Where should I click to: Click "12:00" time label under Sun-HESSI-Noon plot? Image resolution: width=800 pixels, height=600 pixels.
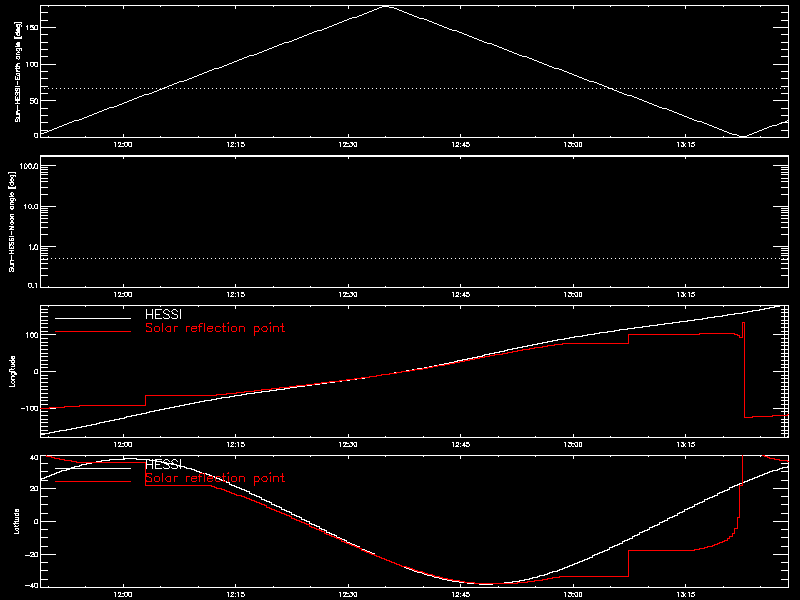click(x=123, y=295)
